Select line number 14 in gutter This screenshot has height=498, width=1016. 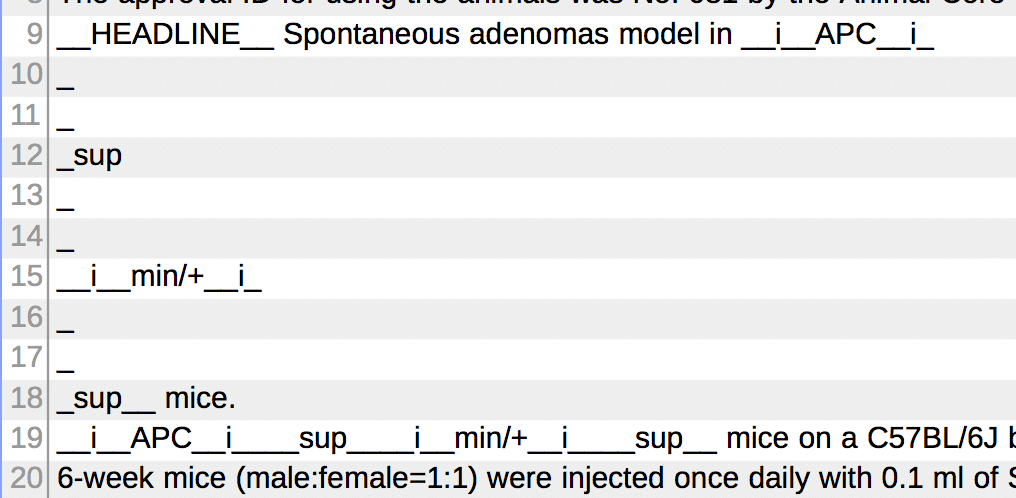coord(27,236)
